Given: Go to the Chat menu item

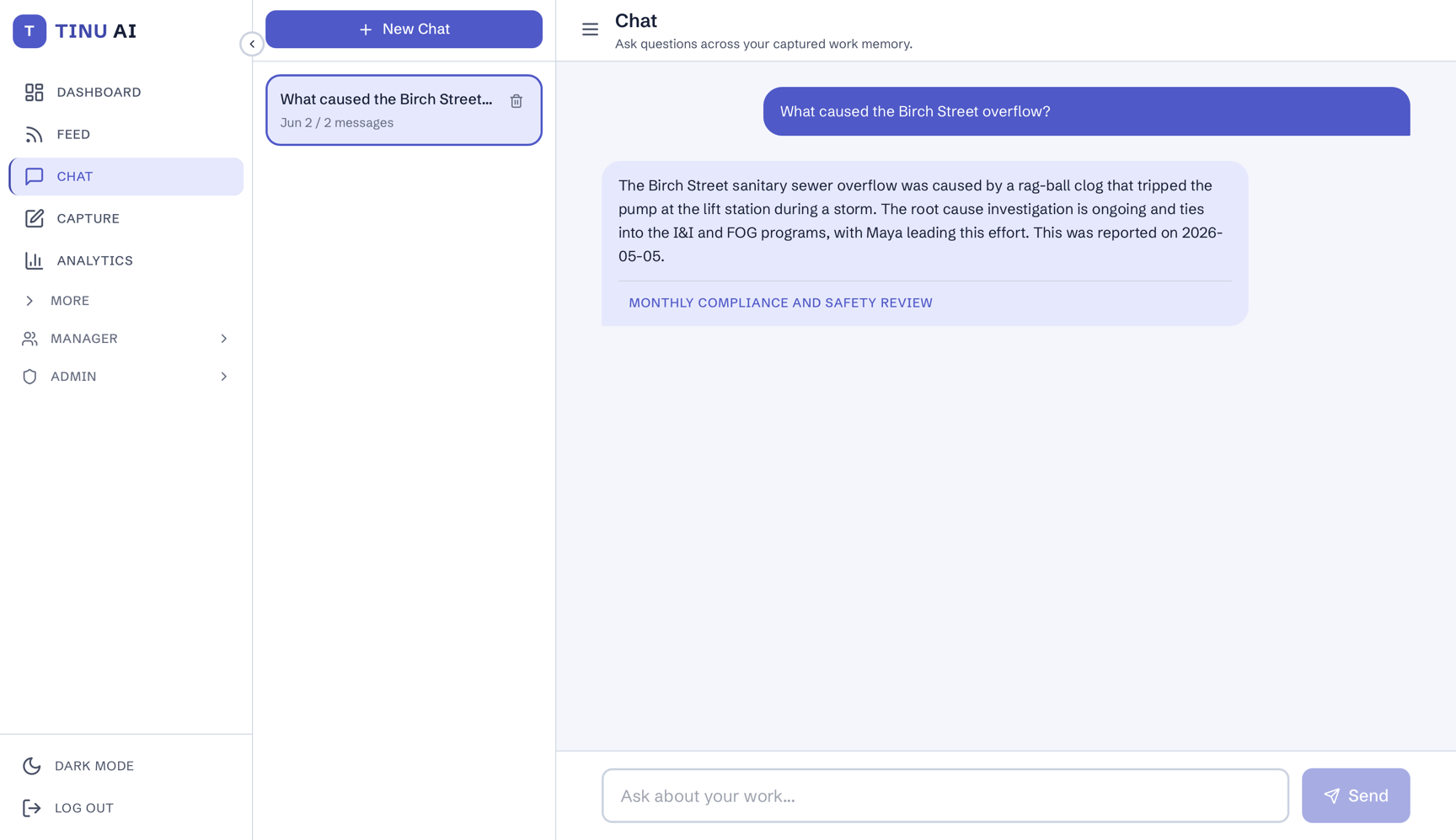Looking at the screenshot, I should coord(126,176).
